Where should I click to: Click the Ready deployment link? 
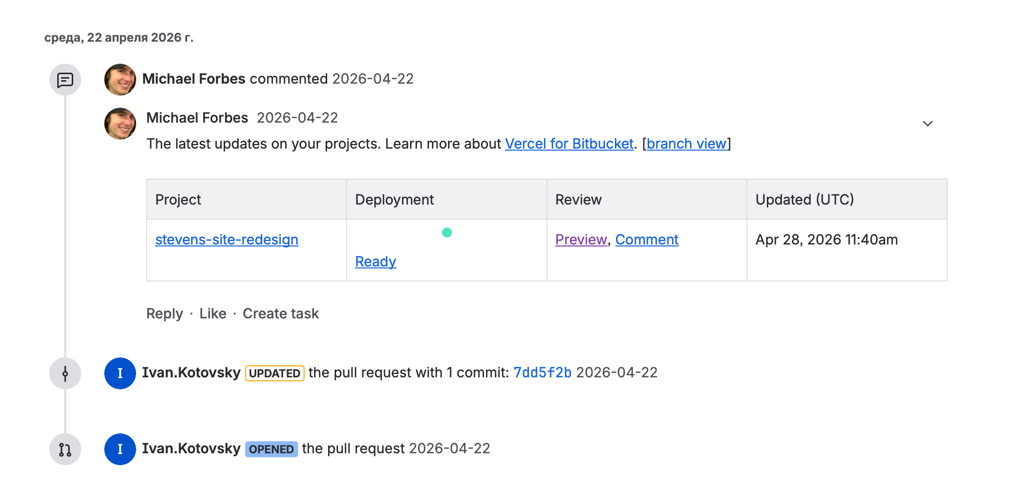coord(375,262)
